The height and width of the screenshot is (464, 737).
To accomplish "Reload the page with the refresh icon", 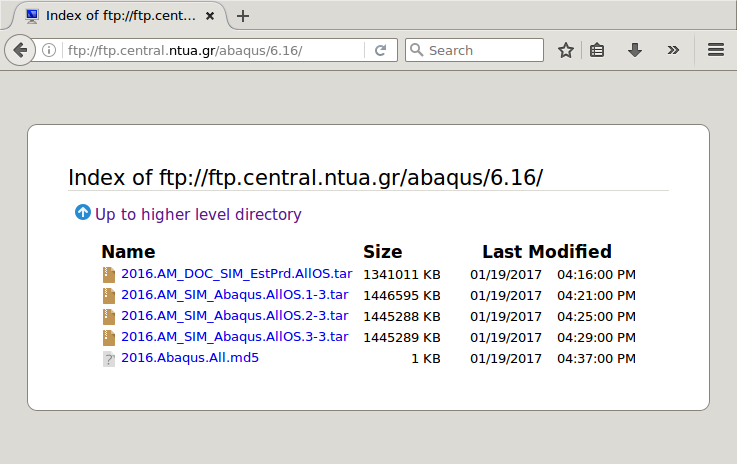I will pyautogui.click(x=381, y=50).
